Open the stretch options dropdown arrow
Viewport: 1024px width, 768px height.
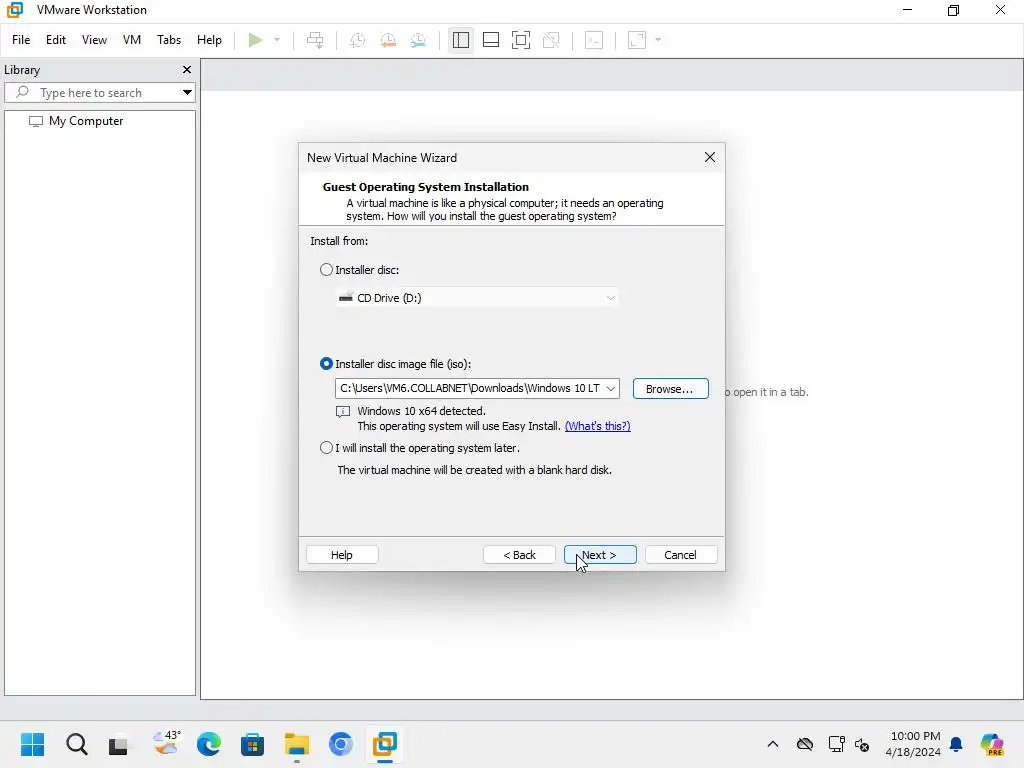coord(658,40)
